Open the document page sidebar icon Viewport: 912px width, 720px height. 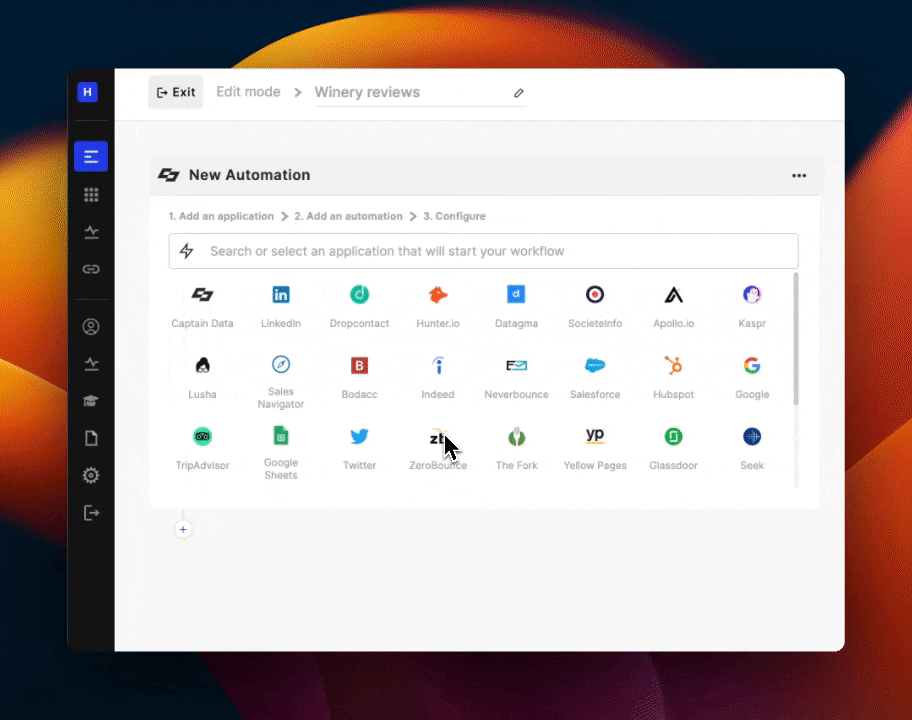91,438
